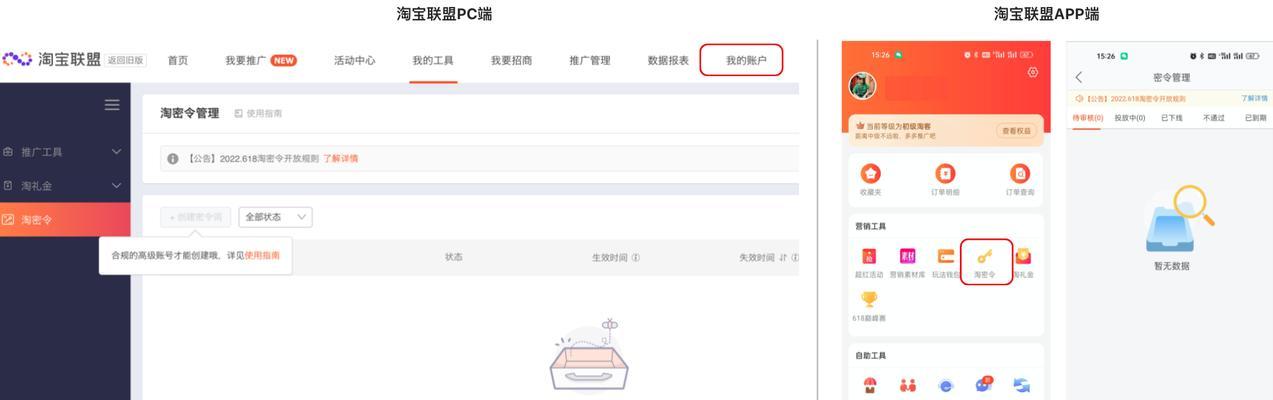The width and height of the screenshot is (1273, 400).
Task: Open the 使用指南 link in the tooltip
Action: 262,256
